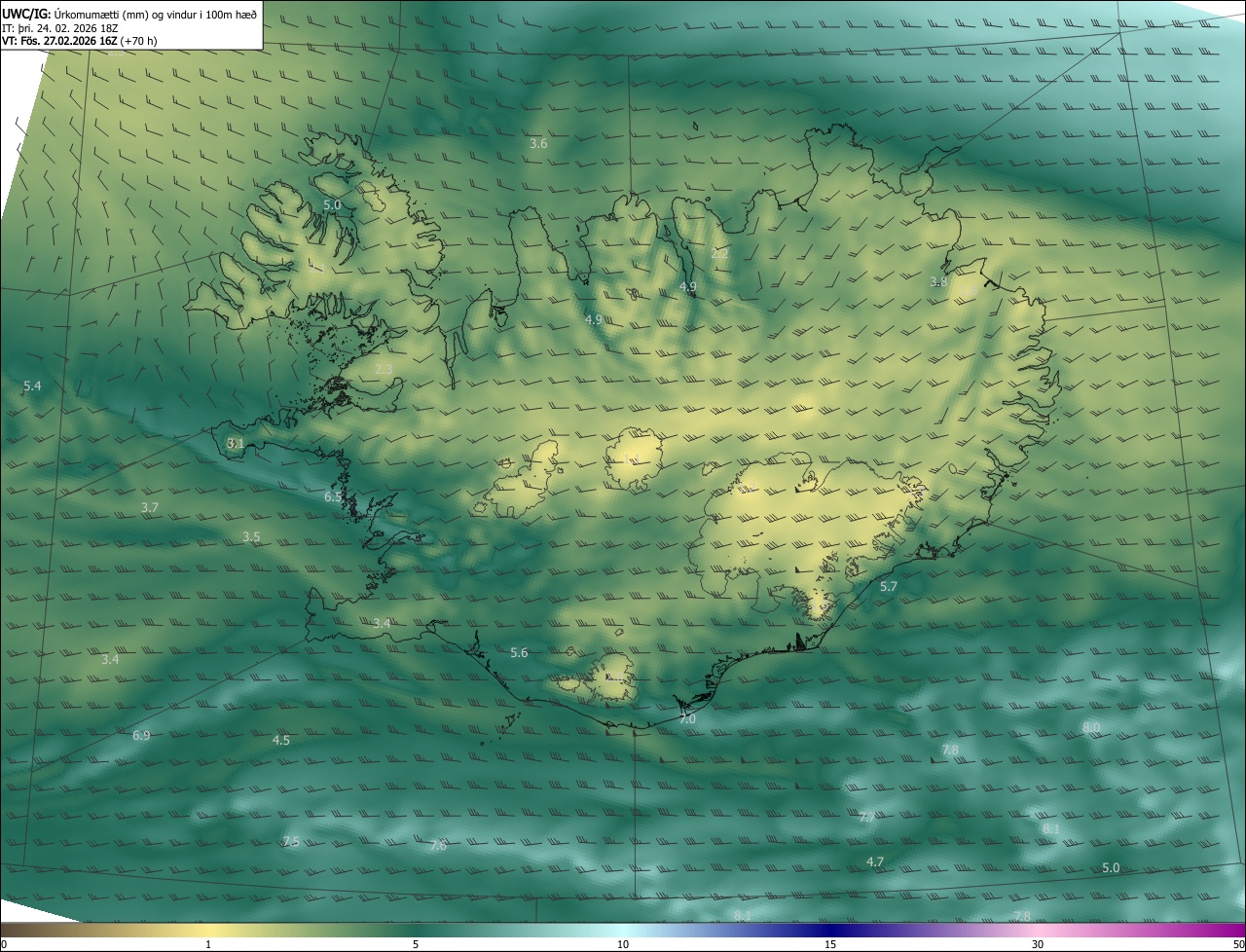Click the 6.9 value label on the map

(141, 736)
